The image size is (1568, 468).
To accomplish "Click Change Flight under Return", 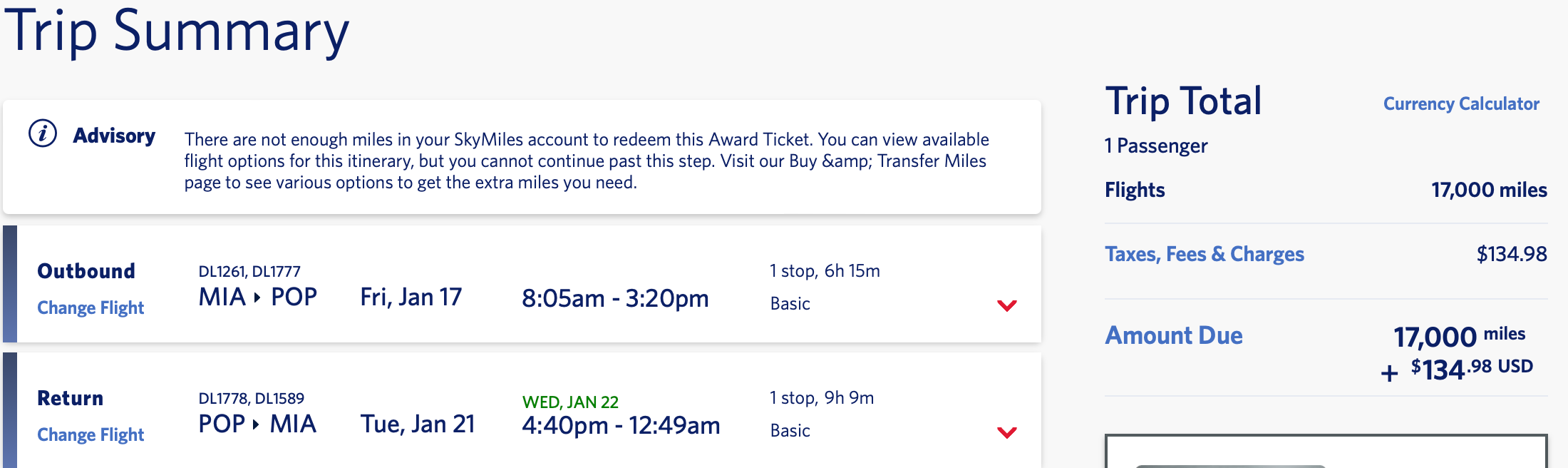I will [91, 434].
